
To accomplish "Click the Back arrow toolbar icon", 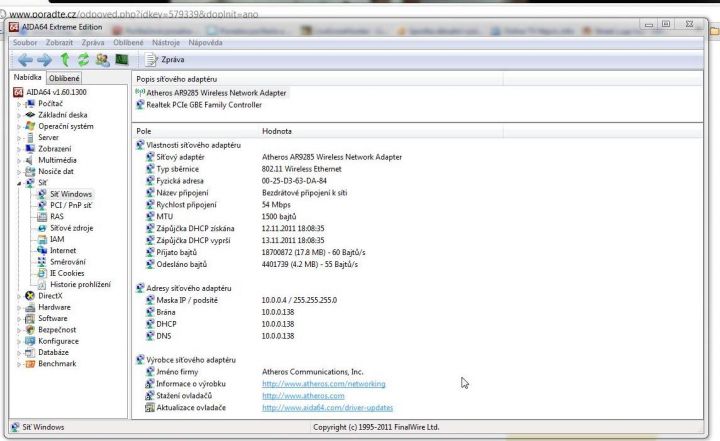I will coord(25,60).
